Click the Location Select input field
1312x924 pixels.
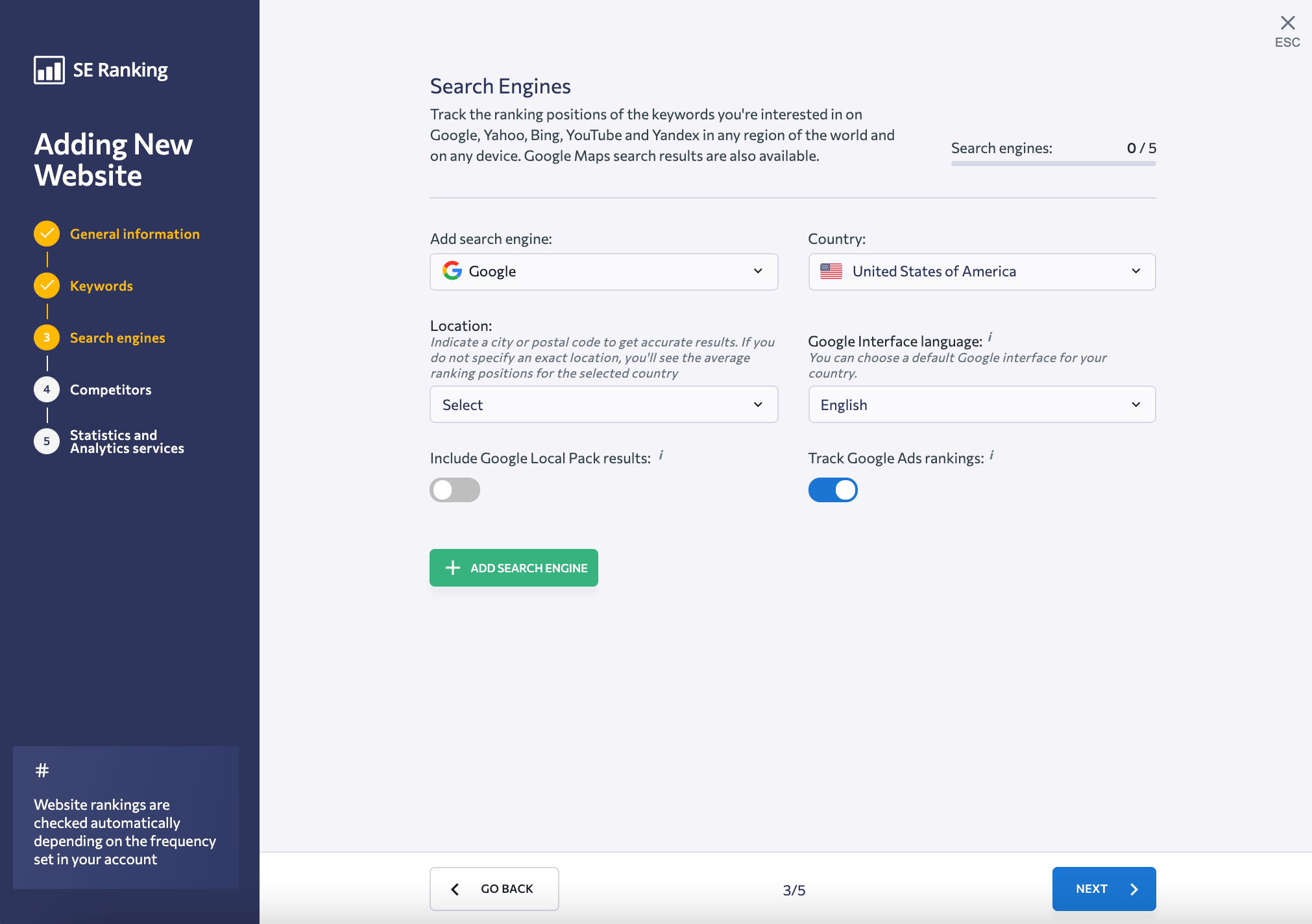click(603, 404)
